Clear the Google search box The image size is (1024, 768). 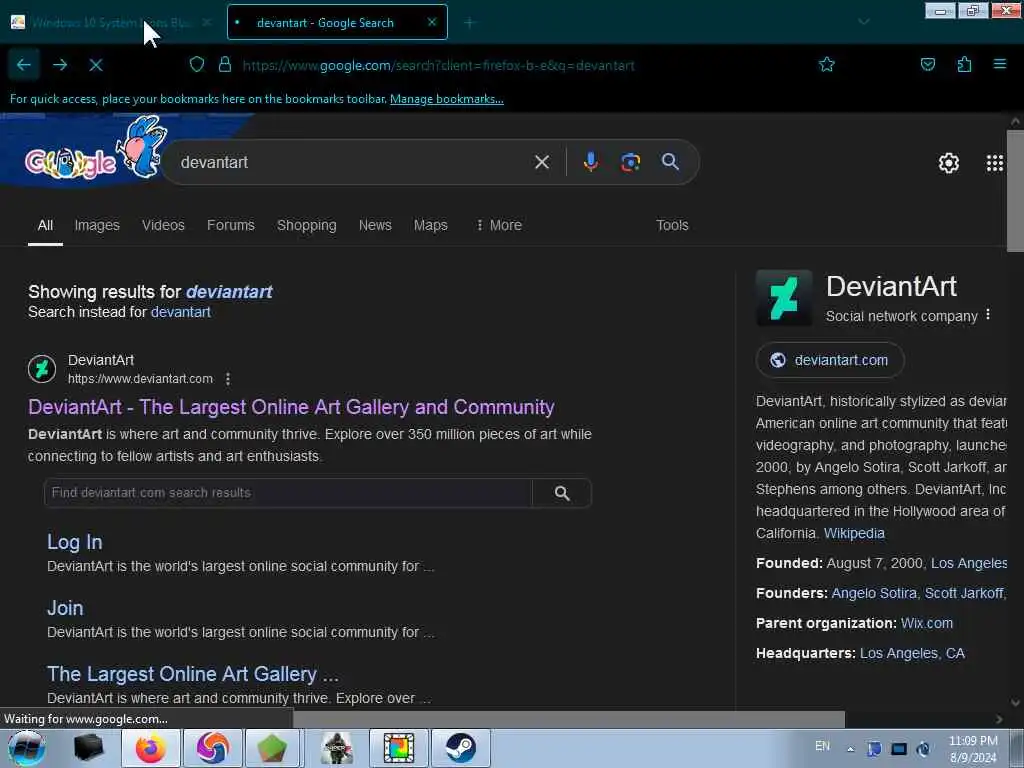542,162
